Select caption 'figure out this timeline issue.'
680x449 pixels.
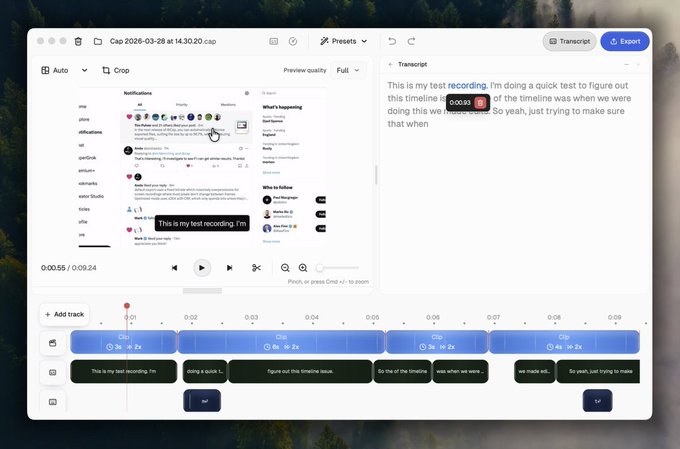pos(300,371)
